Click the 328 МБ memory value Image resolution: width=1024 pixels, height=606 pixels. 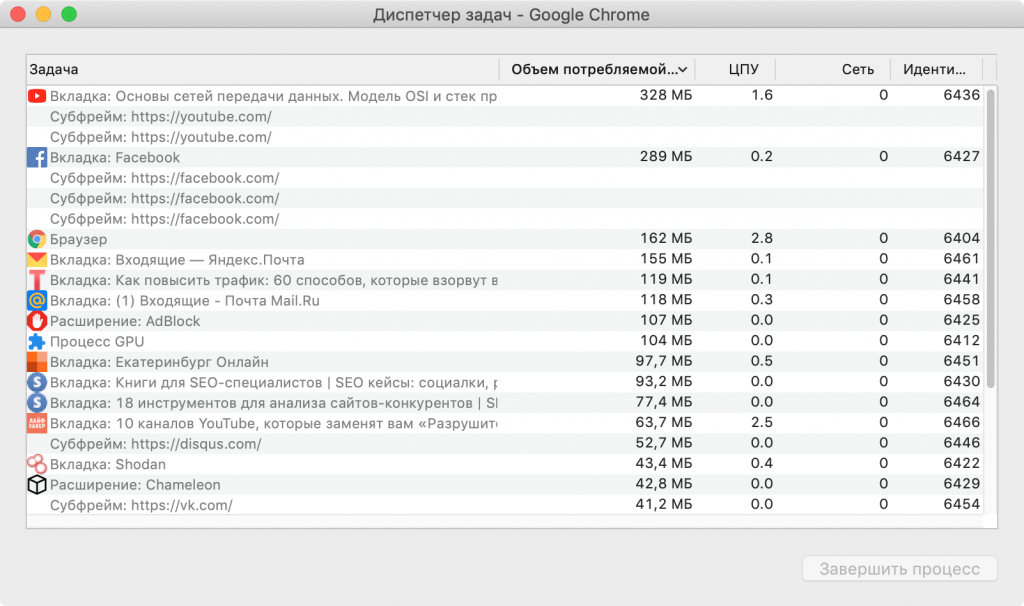pyautogui.click(x=665, y=95)
